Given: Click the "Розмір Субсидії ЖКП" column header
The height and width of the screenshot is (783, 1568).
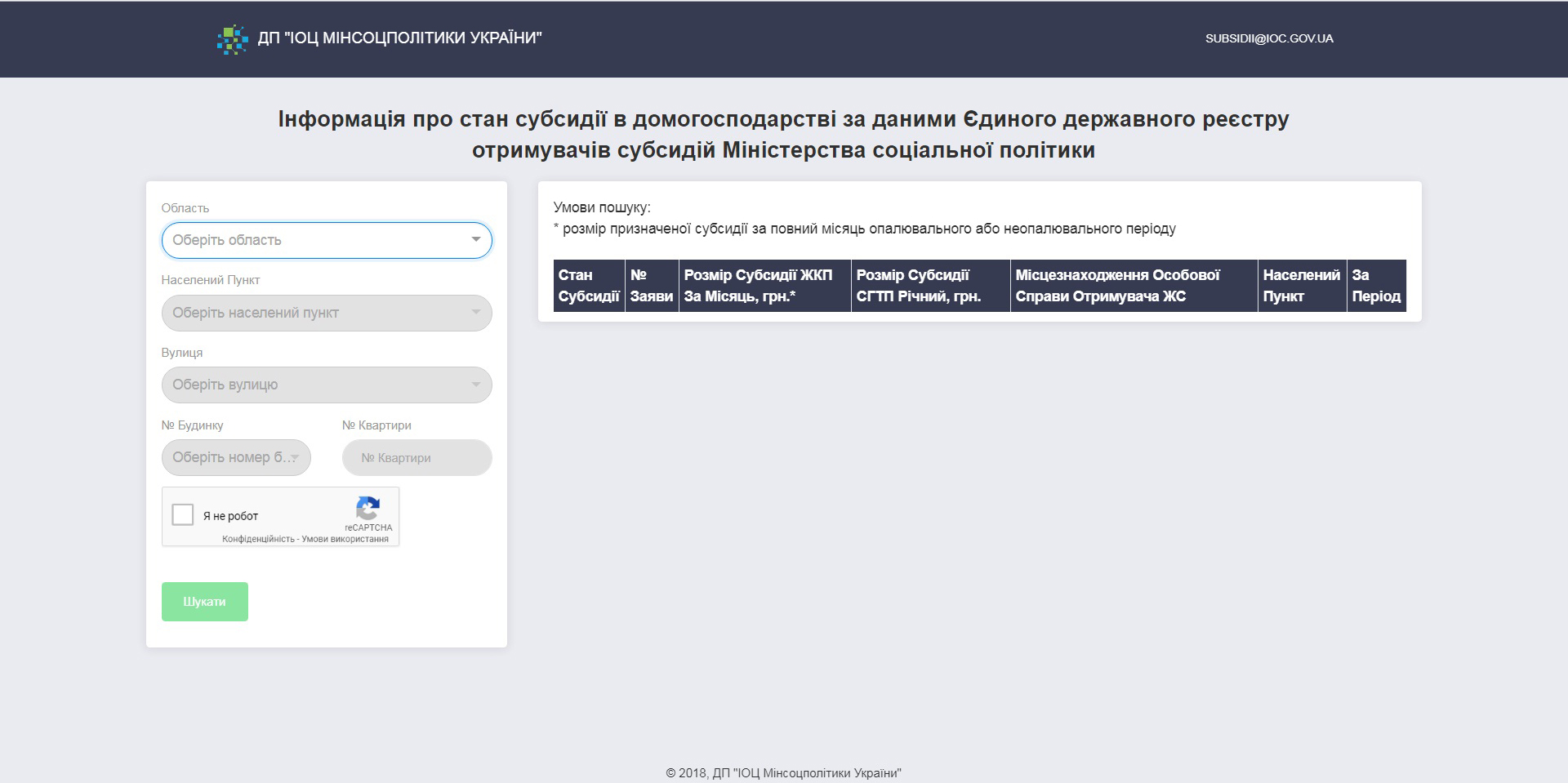Looking at the screenshot, I should 764,286.
